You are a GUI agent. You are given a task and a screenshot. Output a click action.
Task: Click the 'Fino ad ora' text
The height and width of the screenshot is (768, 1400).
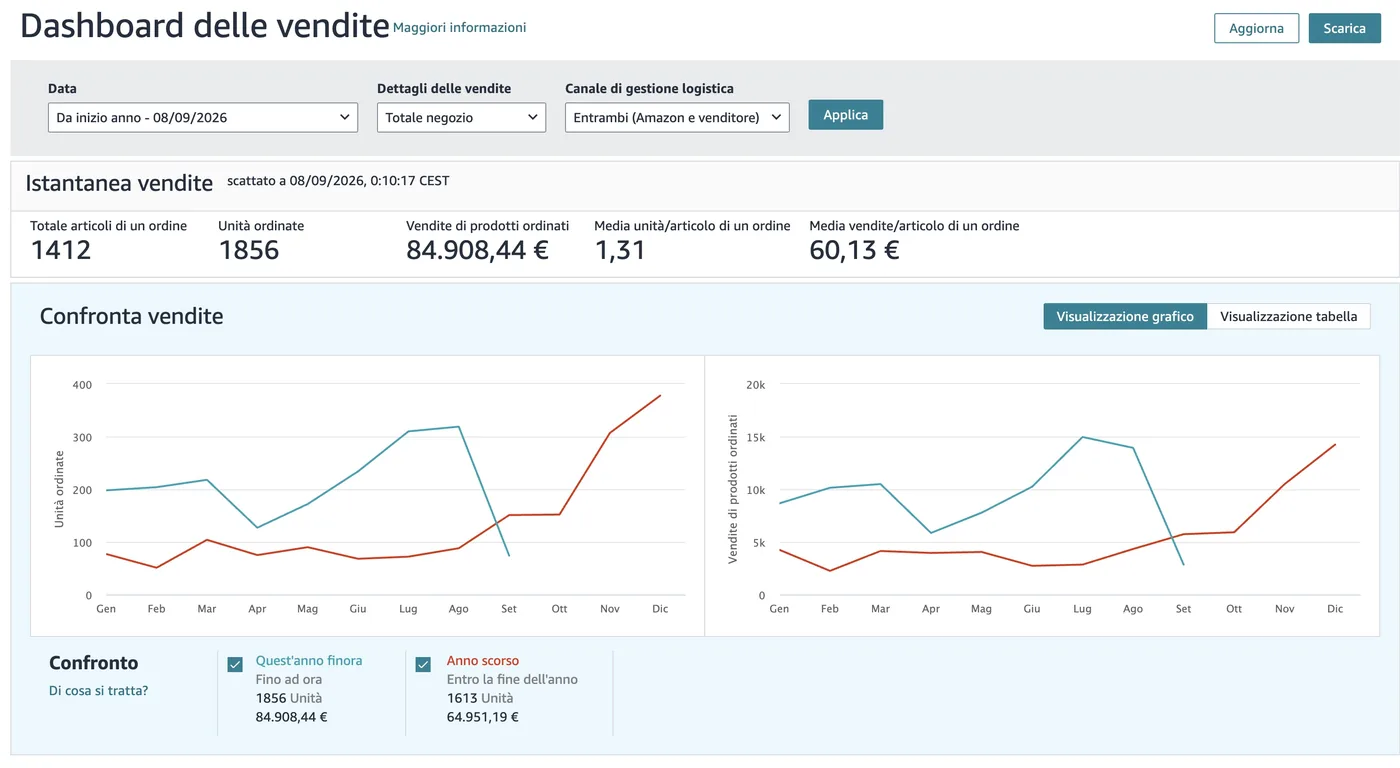click(289, 679)
